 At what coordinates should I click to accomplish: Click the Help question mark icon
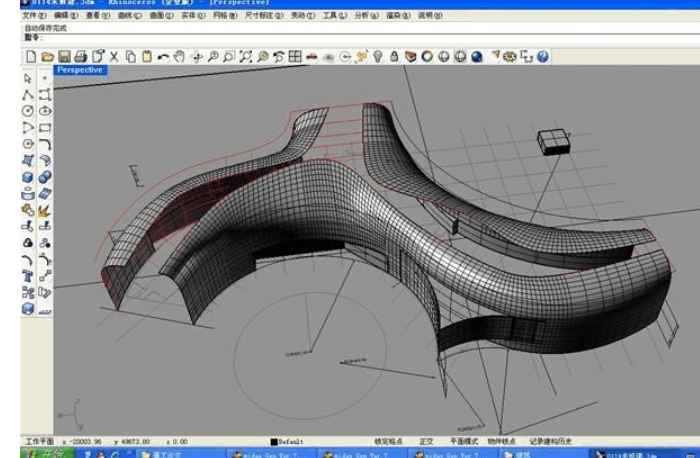[542, 58]
